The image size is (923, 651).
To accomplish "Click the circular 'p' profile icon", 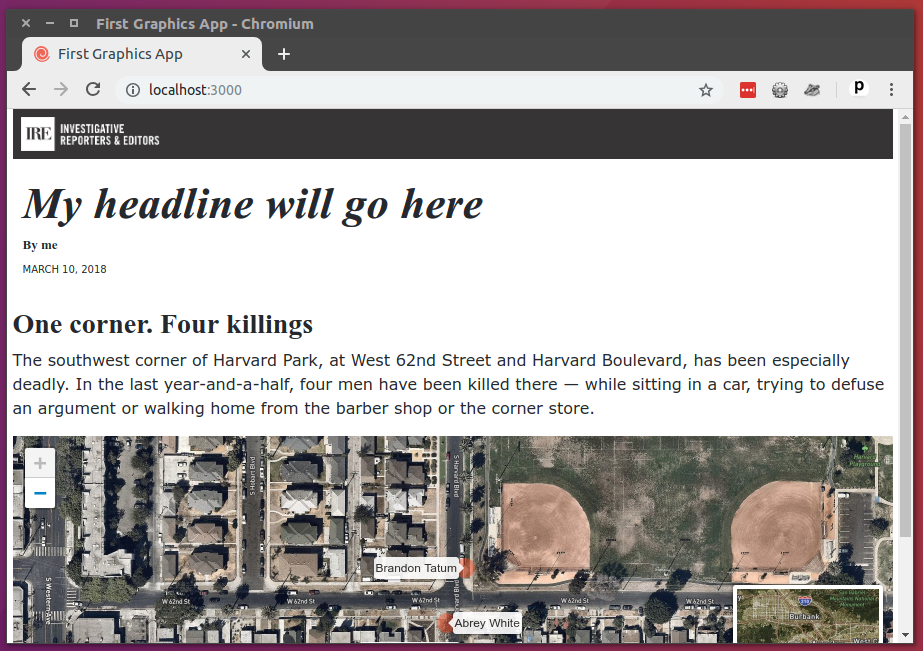I will 858,89.
